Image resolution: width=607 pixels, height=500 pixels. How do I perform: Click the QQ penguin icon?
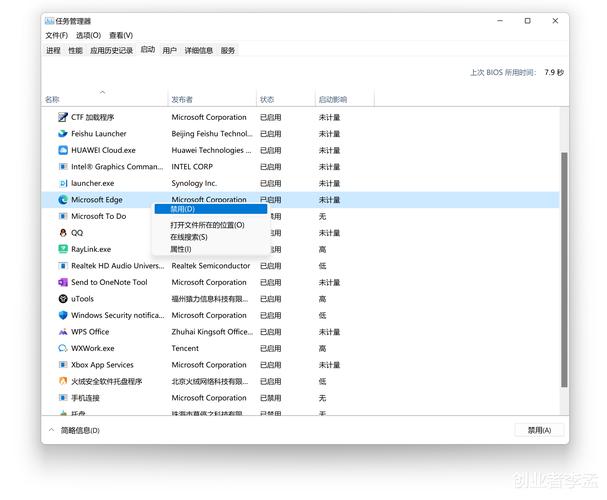(63, 233)
